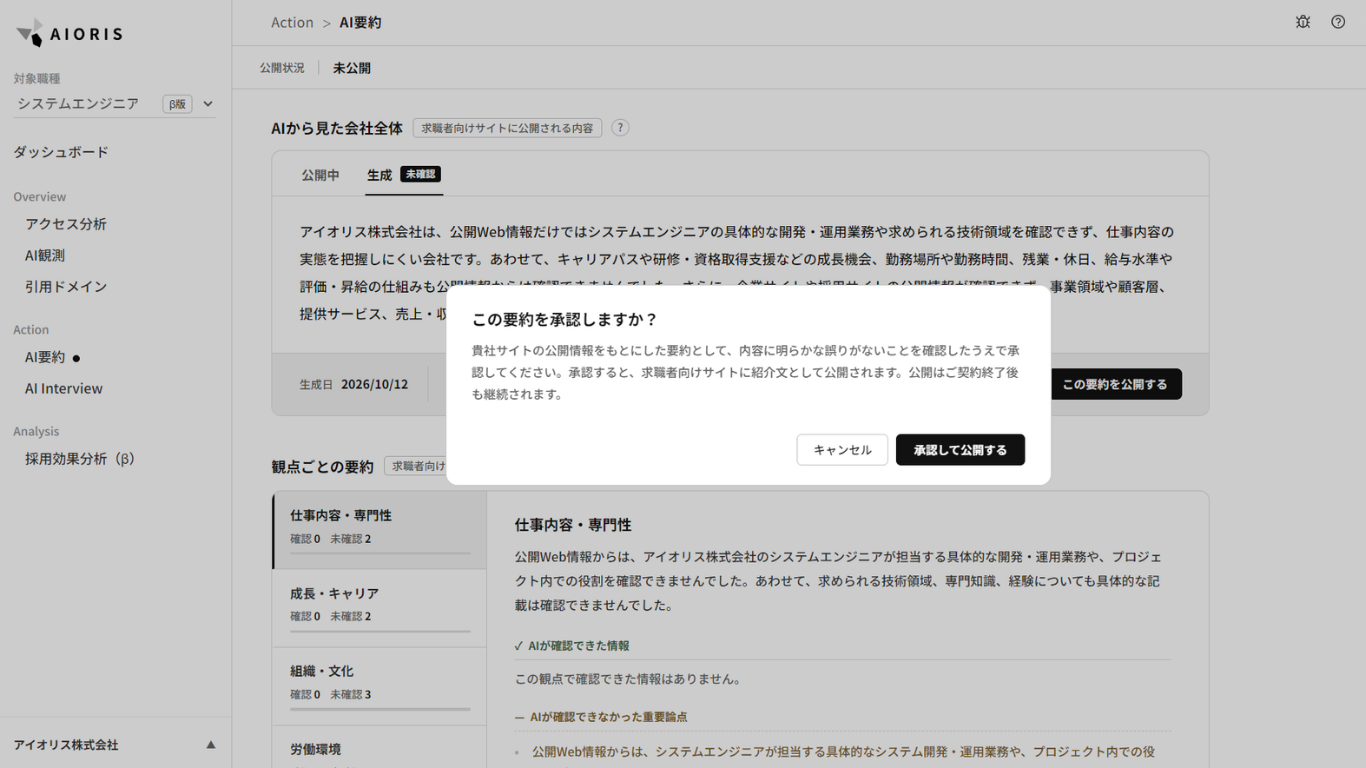Open AI Interview in the sidebar
The width and height of the screenshot is (1366, 768).
(64, 389)
